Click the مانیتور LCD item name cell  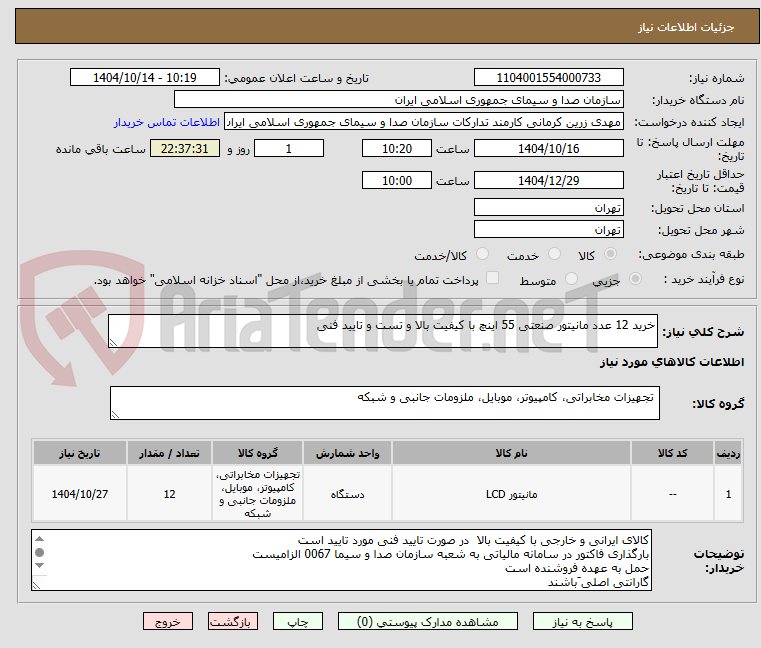(x=511, y=494)
